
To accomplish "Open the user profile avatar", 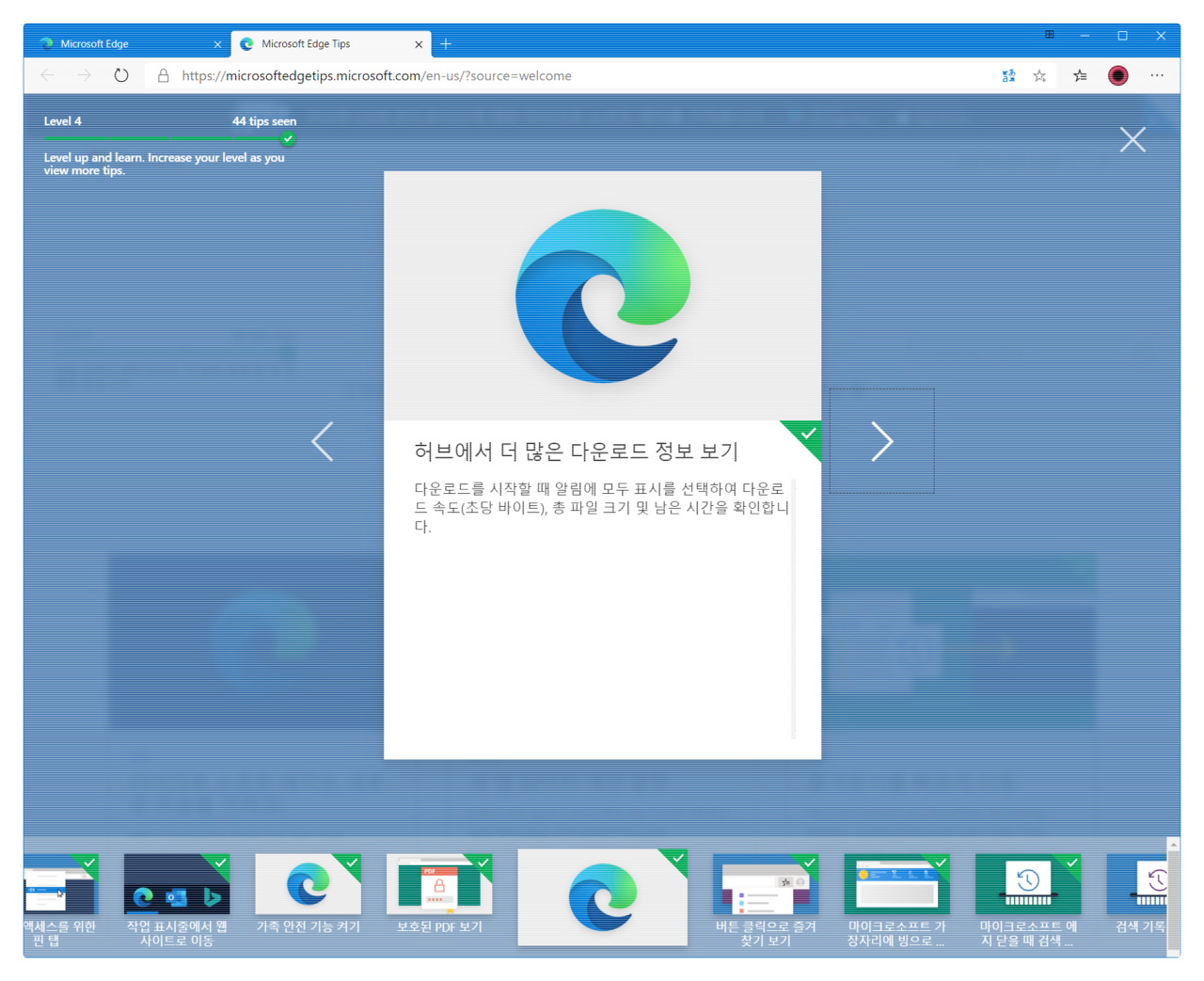I will (1118, 76).
